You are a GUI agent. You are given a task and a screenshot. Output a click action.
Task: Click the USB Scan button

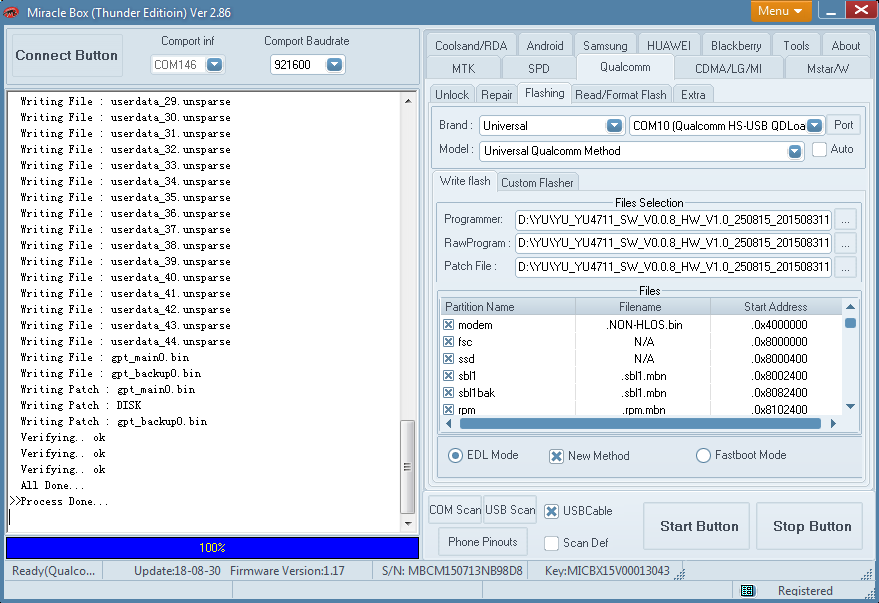(x=510, y=510)
